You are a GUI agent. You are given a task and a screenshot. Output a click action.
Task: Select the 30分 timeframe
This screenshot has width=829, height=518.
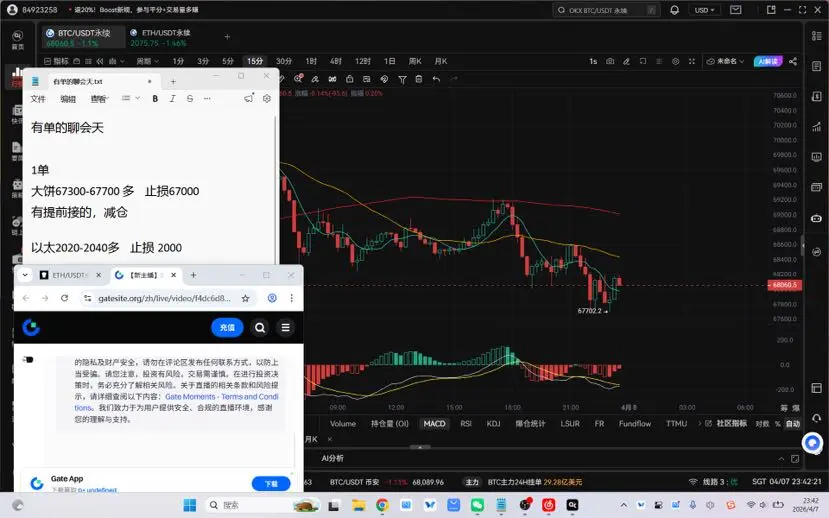(x=284, y=61)
